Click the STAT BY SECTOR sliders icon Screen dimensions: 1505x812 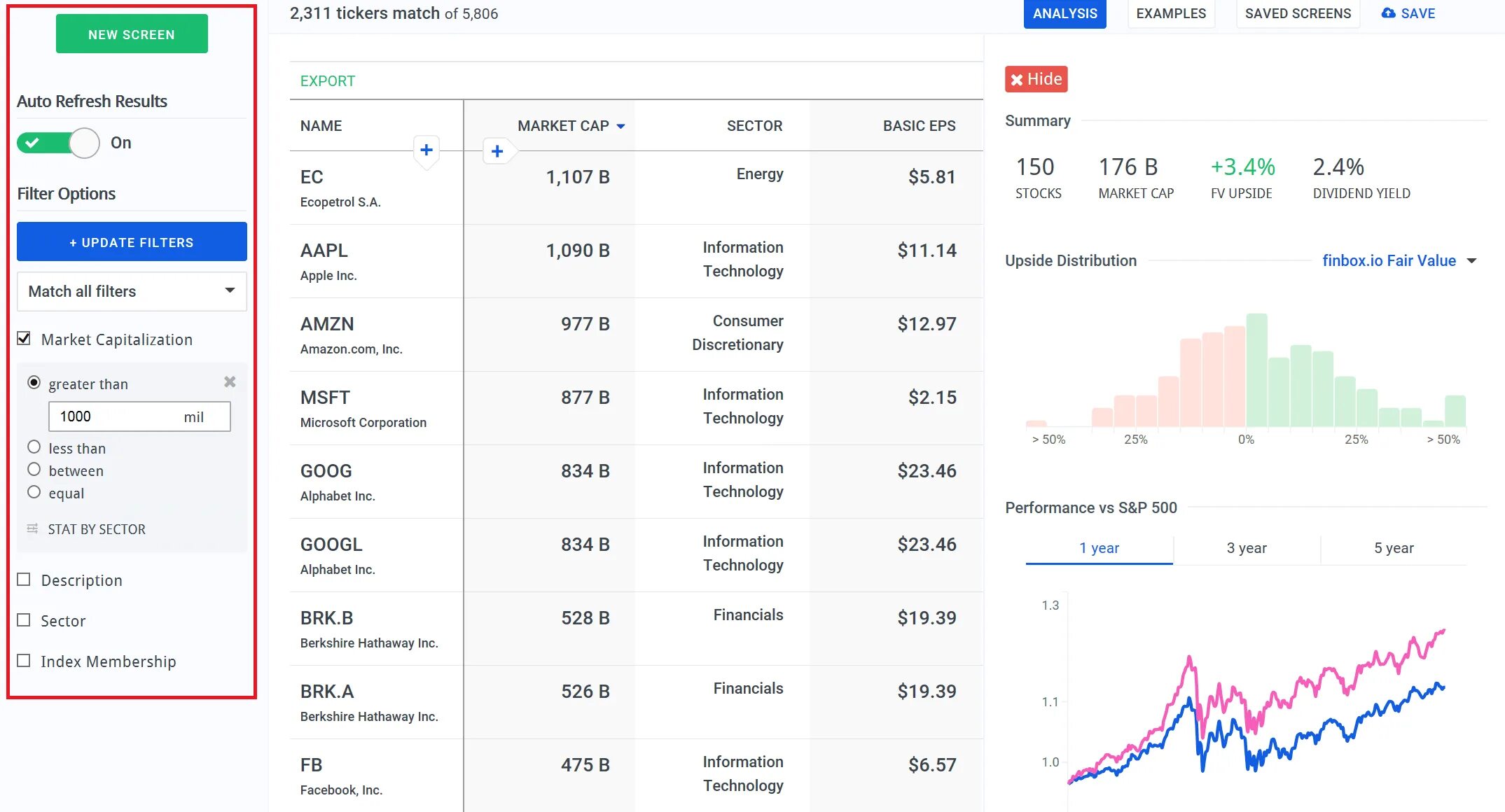pyautogui.click(x=32, y=528)
